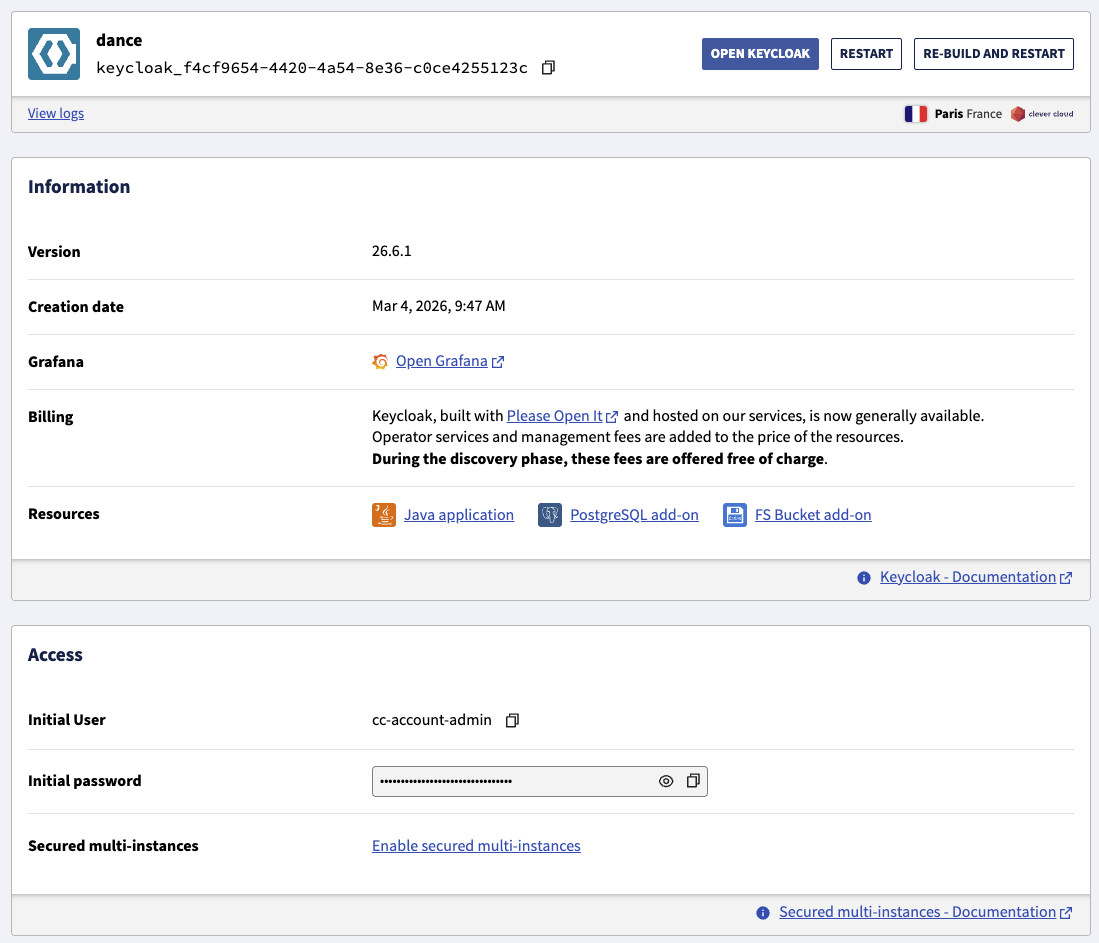The width and height of the screenshot is (1099, 943).
Task: Click the info icon beside Secured multi-instances - Documentation
Action: (x=763, y=913)
